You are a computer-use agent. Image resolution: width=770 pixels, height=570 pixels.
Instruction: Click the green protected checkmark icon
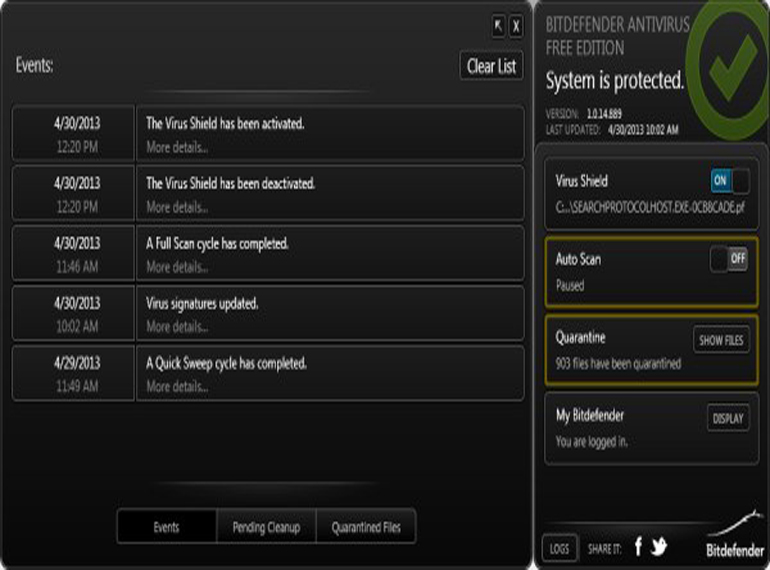(729, 69)
